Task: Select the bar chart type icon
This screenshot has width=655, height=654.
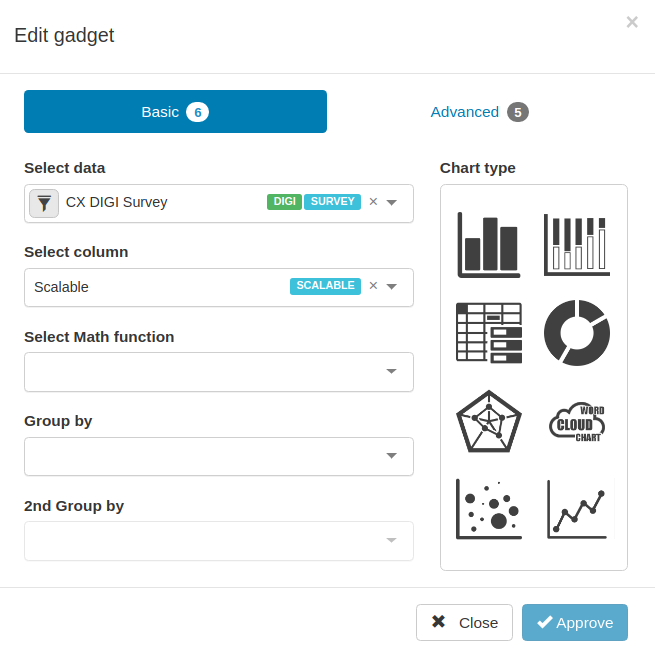Action: tap(489, 245)
